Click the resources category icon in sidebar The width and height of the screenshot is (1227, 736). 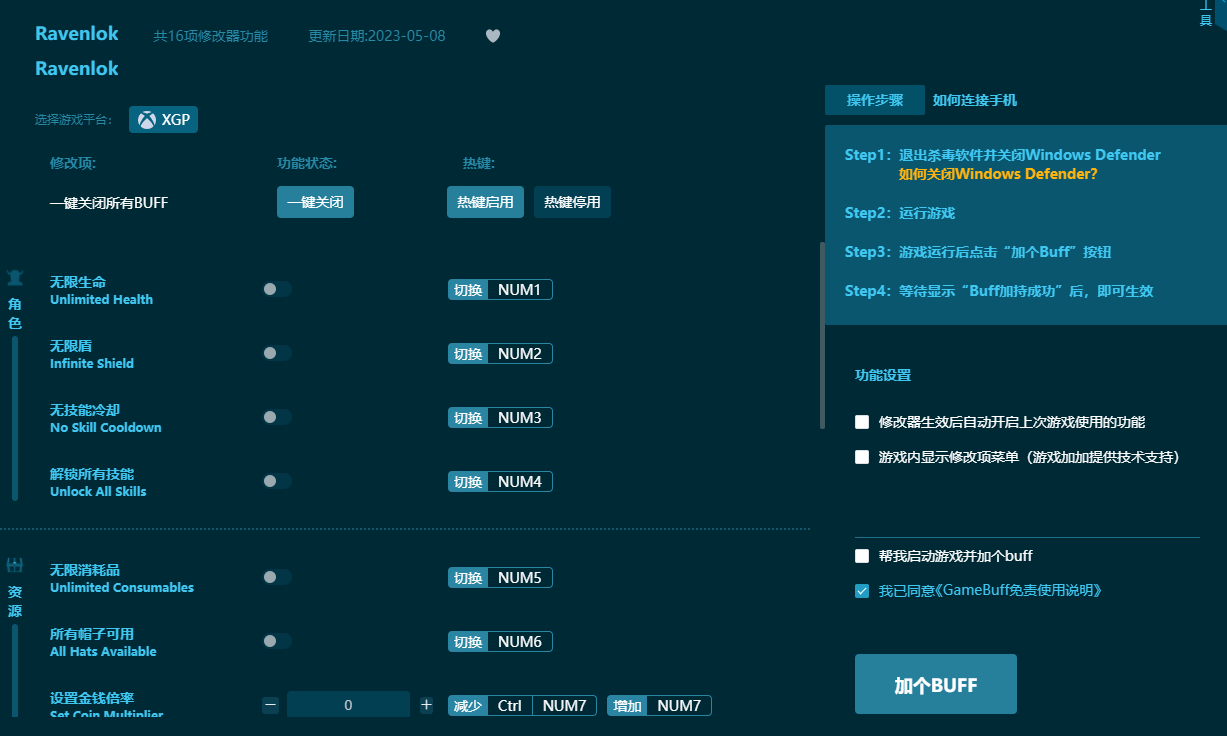15,566
